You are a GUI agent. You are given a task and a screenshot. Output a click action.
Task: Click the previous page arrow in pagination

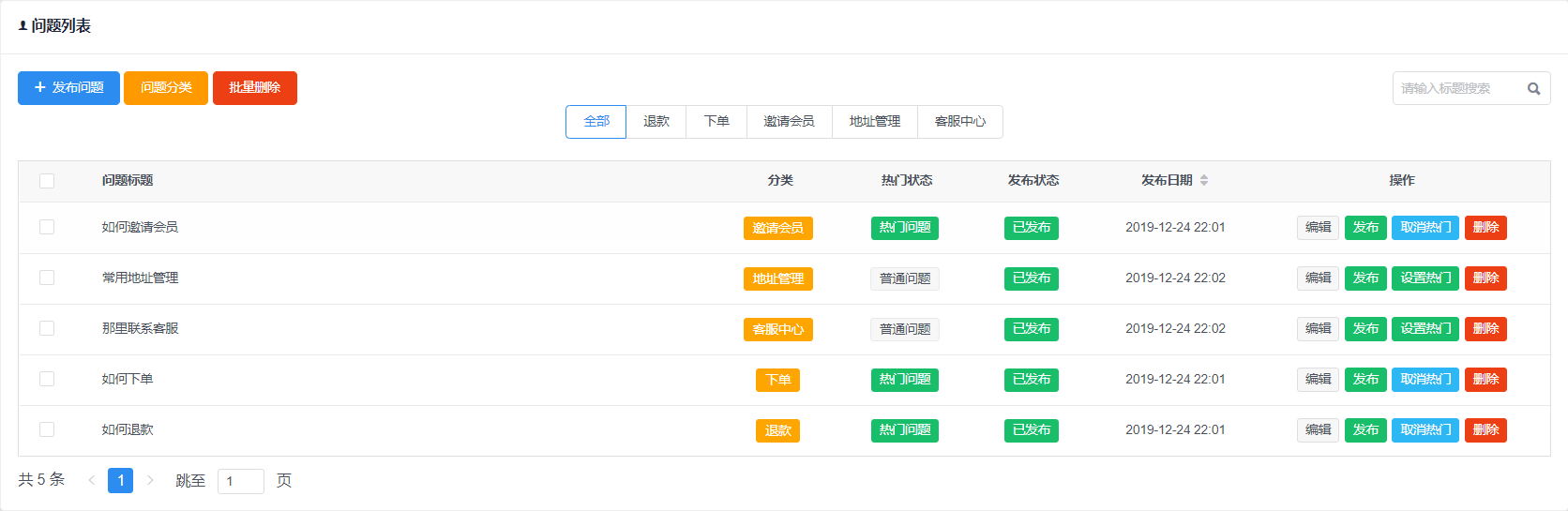click(x=92, y=480)
